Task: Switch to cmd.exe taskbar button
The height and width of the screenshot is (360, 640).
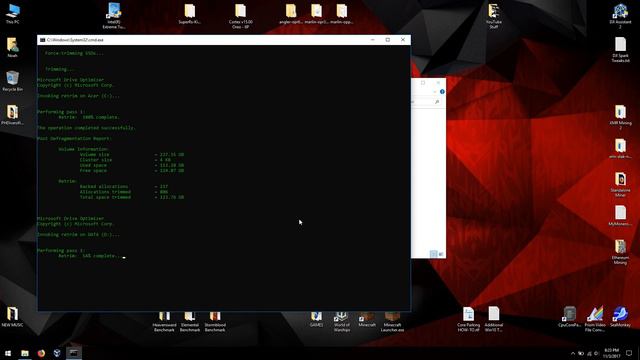Action: tap(73, 353)
